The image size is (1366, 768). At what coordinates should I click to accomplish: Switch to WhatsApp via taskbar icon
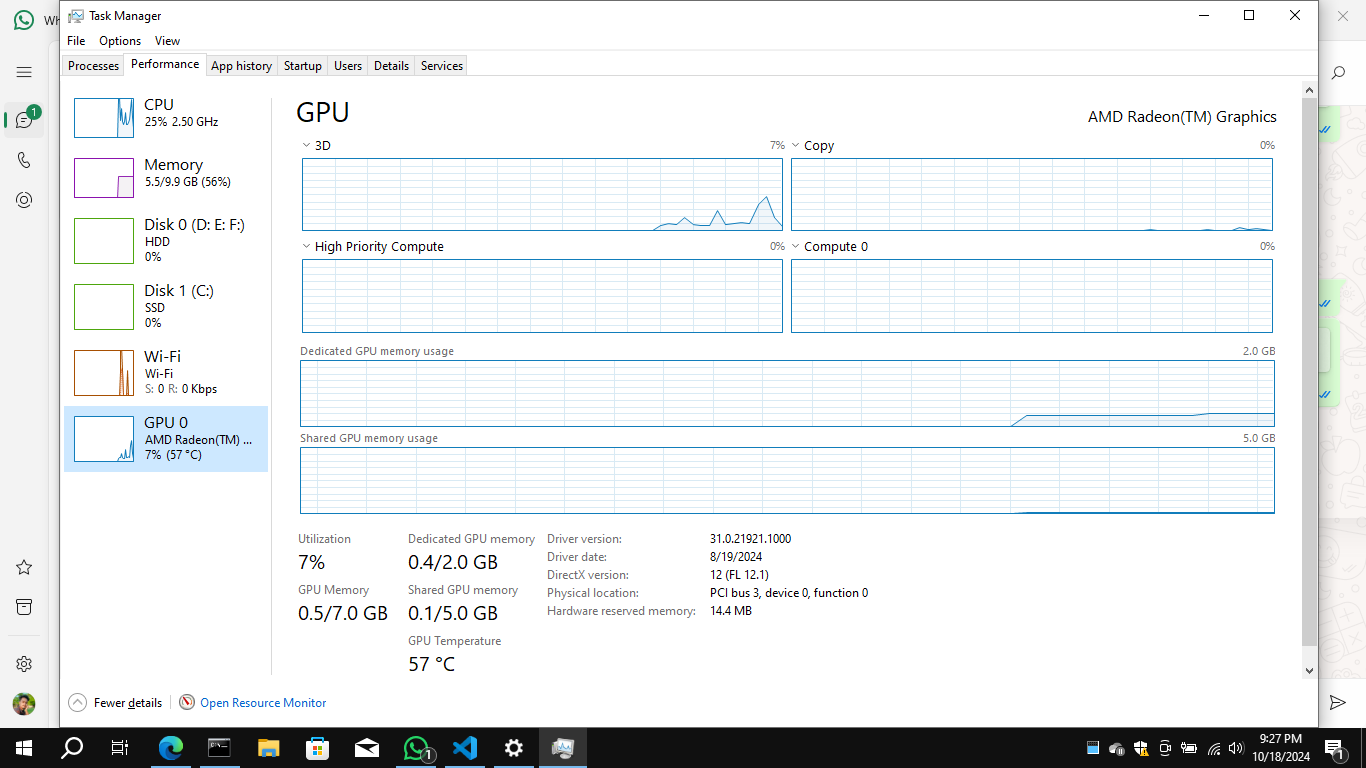point(416,748)
